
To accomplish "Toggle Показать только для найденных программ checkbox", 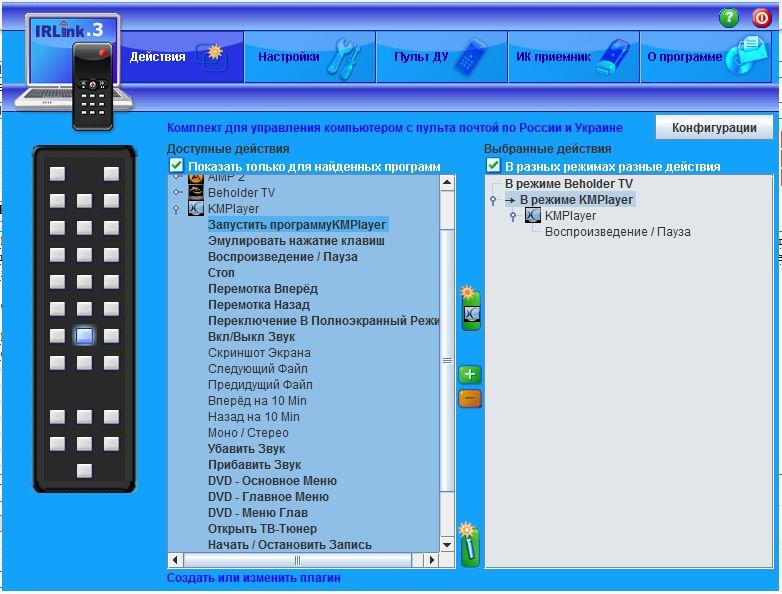I will coord(176,166).
